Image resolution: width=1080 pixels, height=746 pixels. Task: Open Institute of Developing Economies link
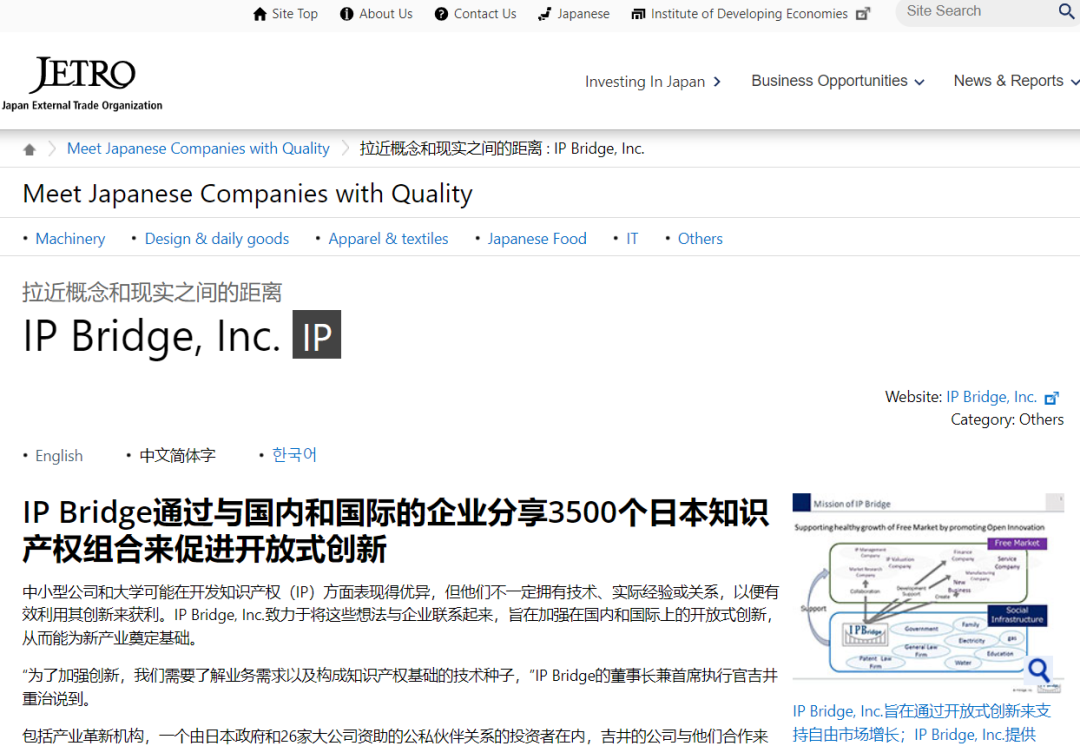coord(749,14)
